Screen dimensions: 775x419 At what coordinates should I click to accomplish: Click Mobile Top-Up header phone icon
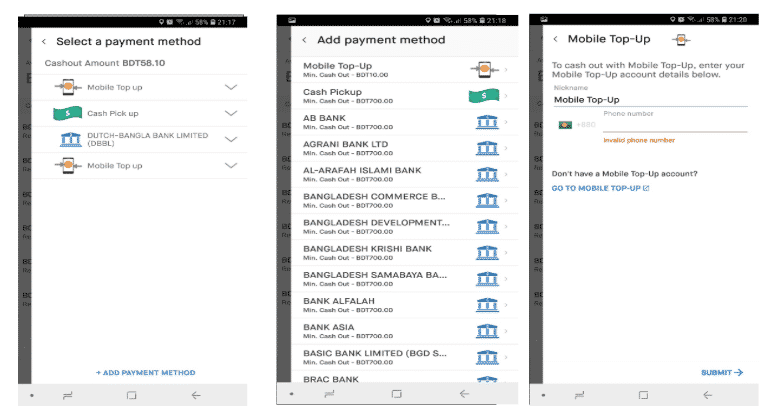click(x=681, y=40)
